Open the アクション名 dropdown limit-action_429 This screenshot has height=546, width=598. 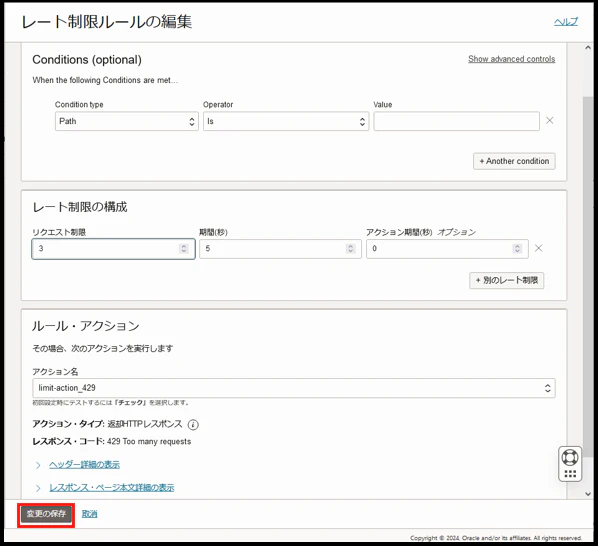[x=294, y=388]
